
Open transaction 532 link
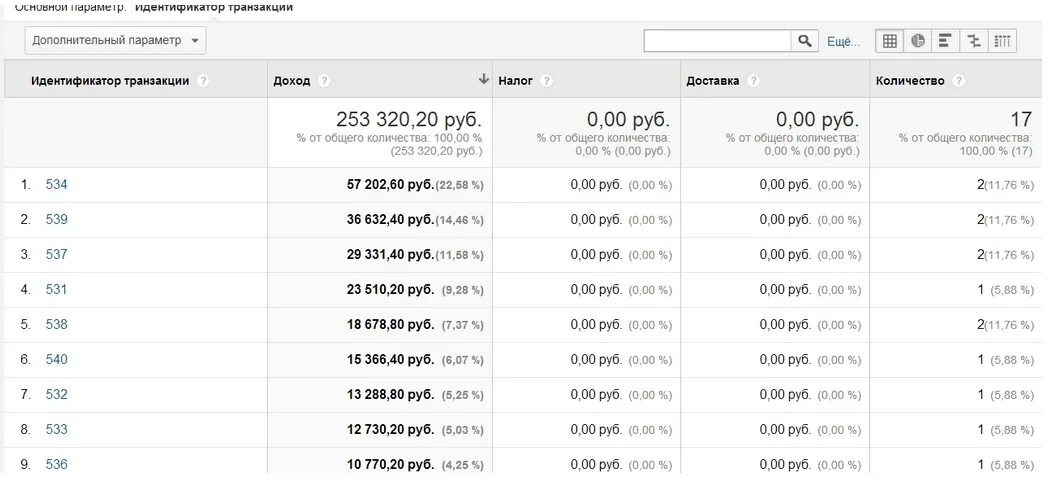(x=57, y=395)
